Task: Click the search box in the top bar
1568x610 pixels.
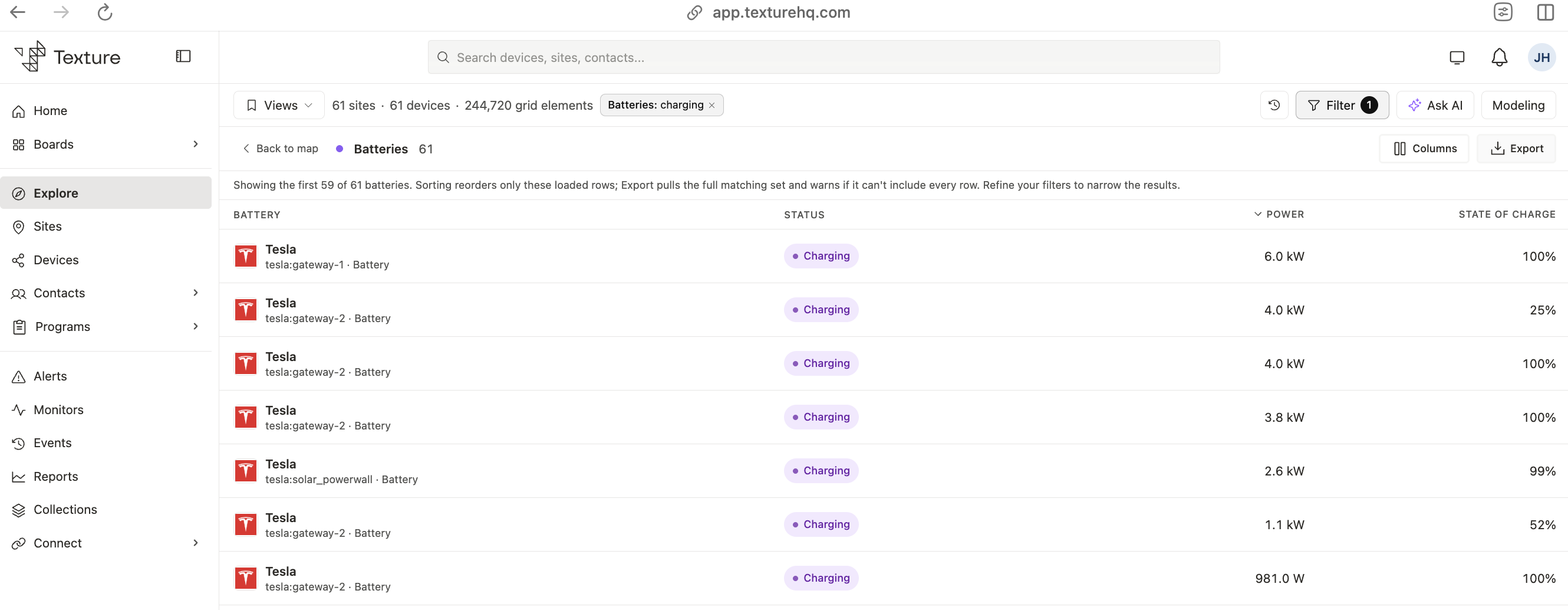Action: (823, 57)
